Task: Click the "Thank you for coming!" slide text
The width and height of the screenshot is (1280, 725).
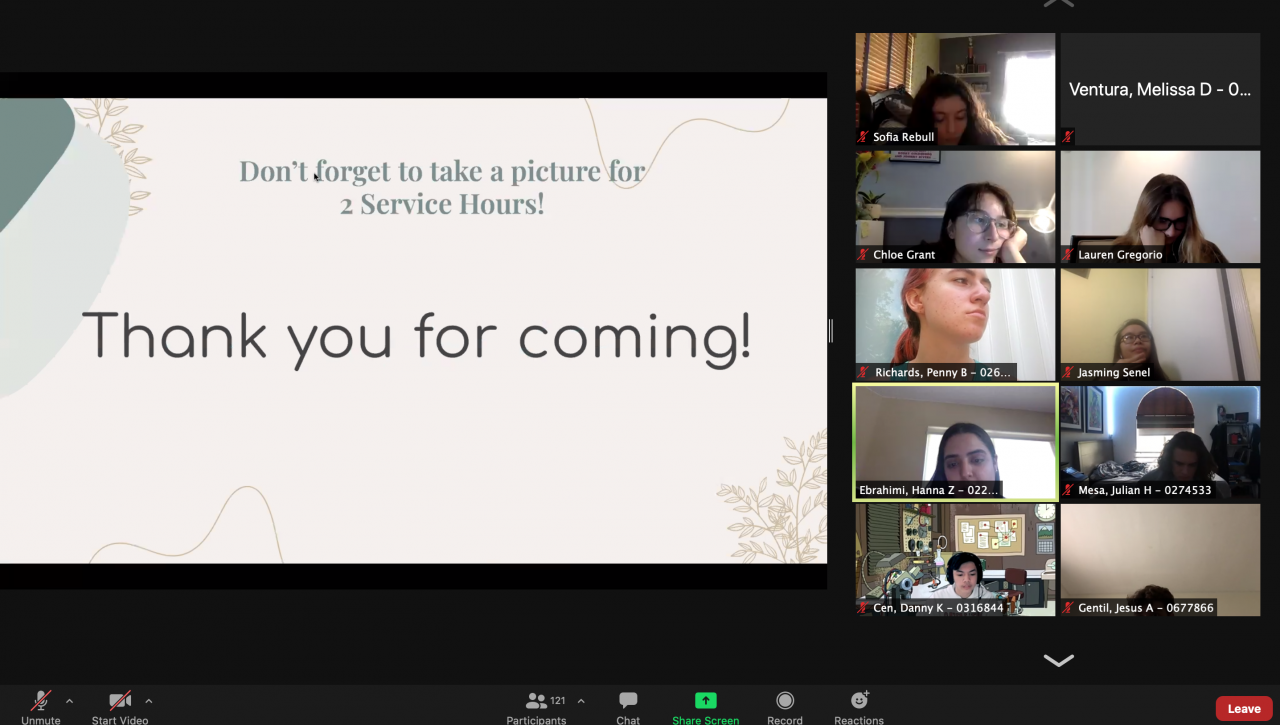Action: [417, 337]
